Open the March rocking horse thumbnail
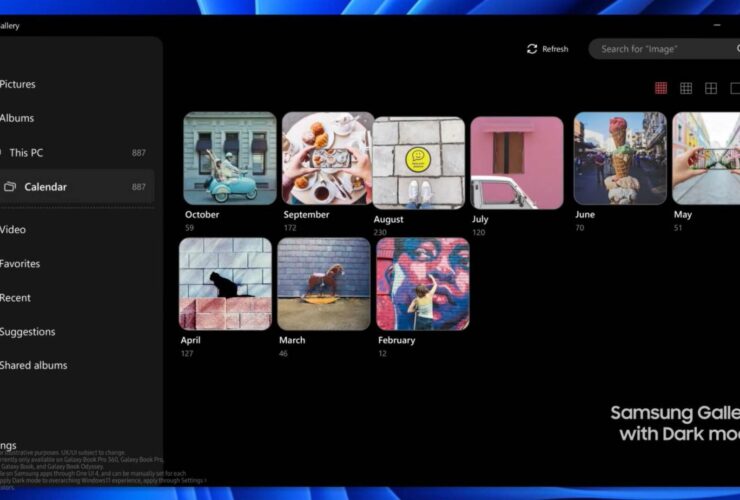The width and height of the screenshot is (740, 500). 324,284
